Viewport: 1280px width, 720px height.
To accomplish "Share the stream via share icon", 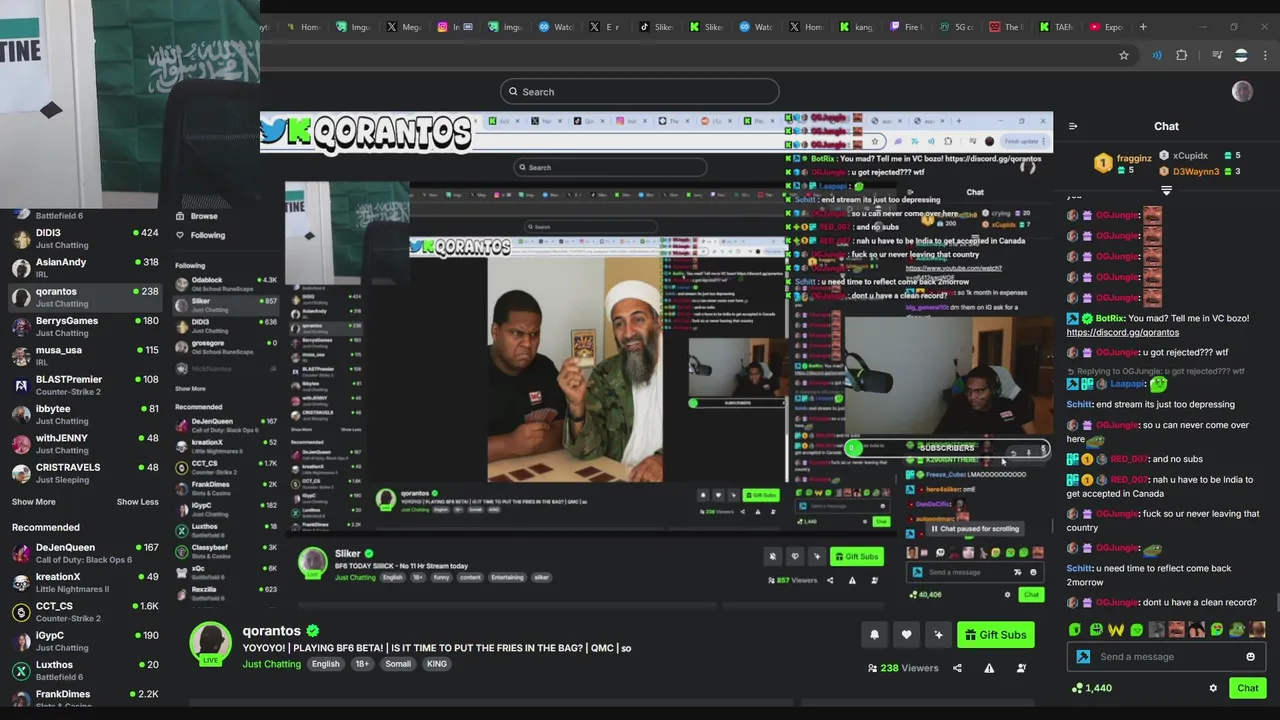I will (x=957, y=668).
